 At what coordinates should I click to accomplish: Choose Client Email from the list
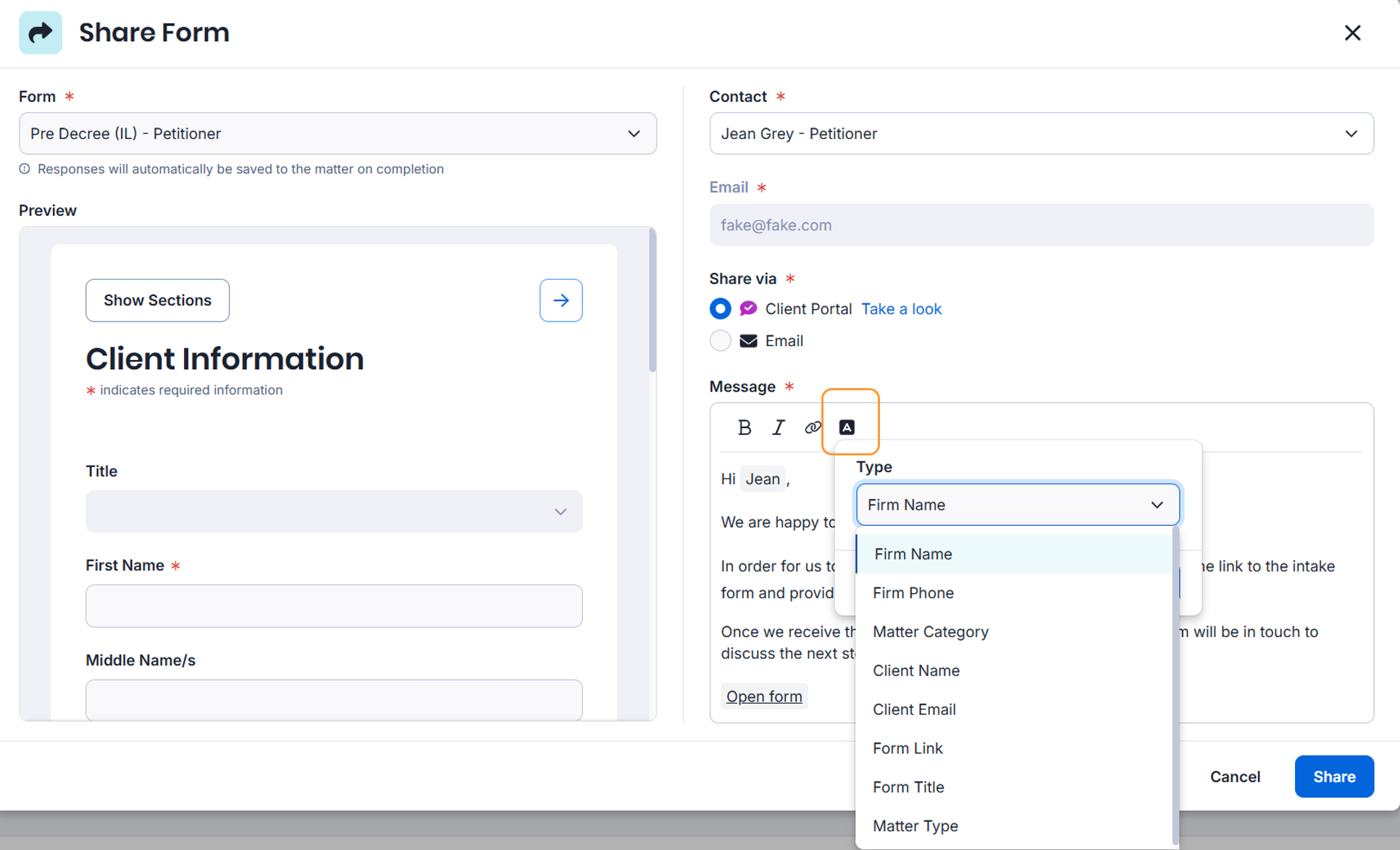[x=914, y=710]
